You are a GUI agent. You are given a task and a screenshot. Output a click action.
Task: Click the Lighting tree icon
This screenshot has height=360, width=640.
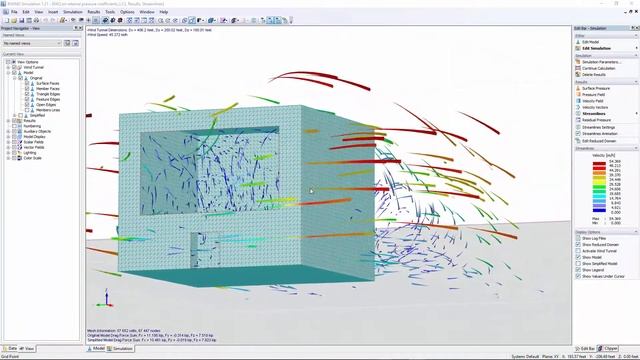[20, 153]
